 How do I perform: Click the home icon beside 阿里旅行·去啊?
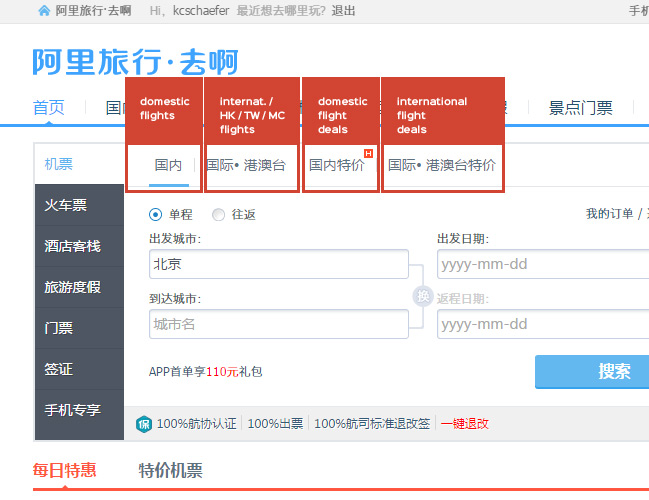pyautogui.click(x=44, y=10)
